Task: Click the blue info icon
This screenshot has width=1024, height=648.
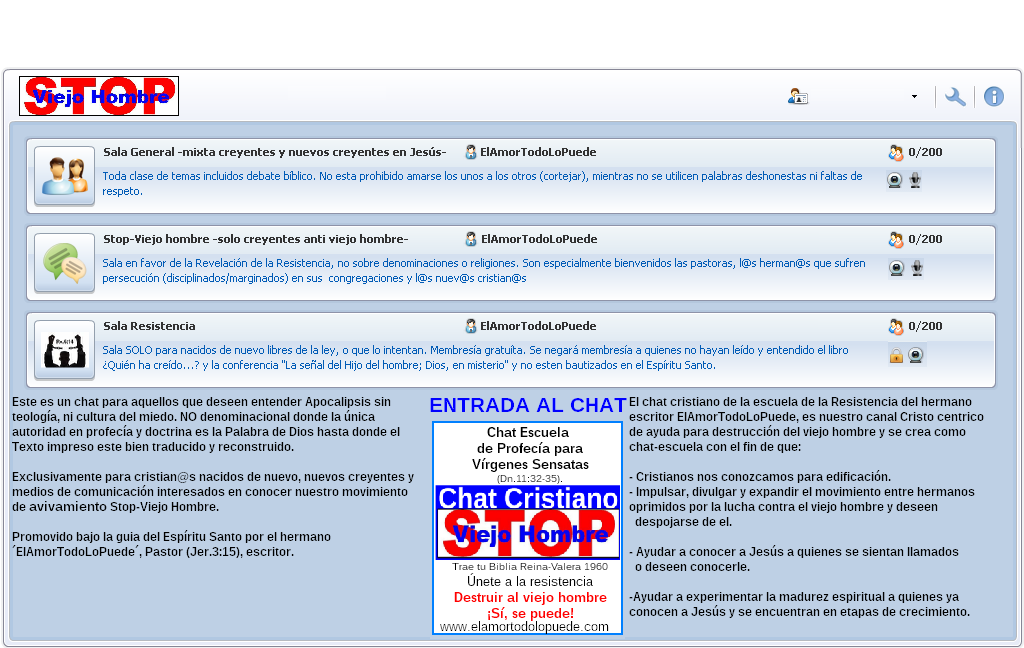Action: [x=993, y=97]
